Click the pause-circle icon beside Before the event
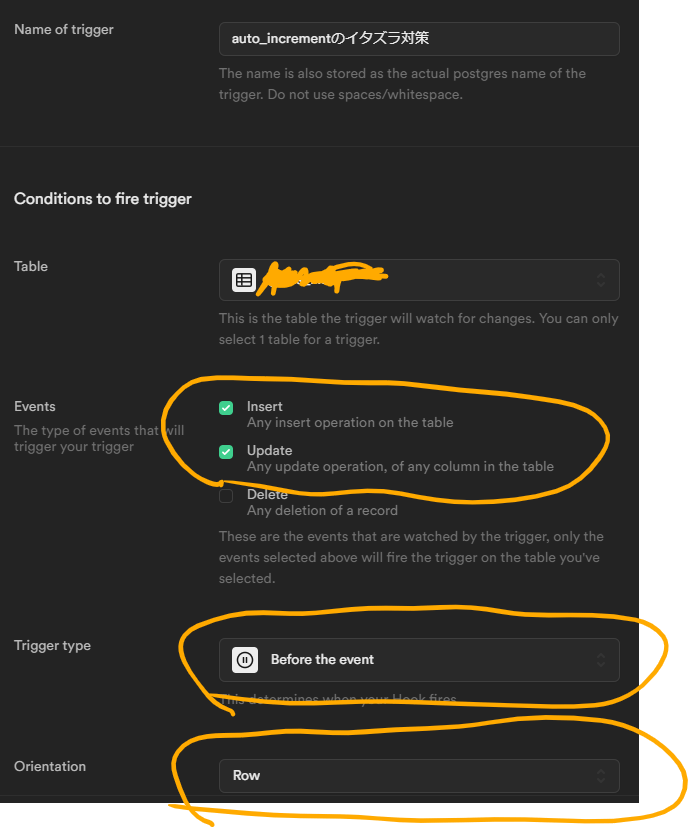The height and width of the screenshot is (828, 691). tap(245, 660)
